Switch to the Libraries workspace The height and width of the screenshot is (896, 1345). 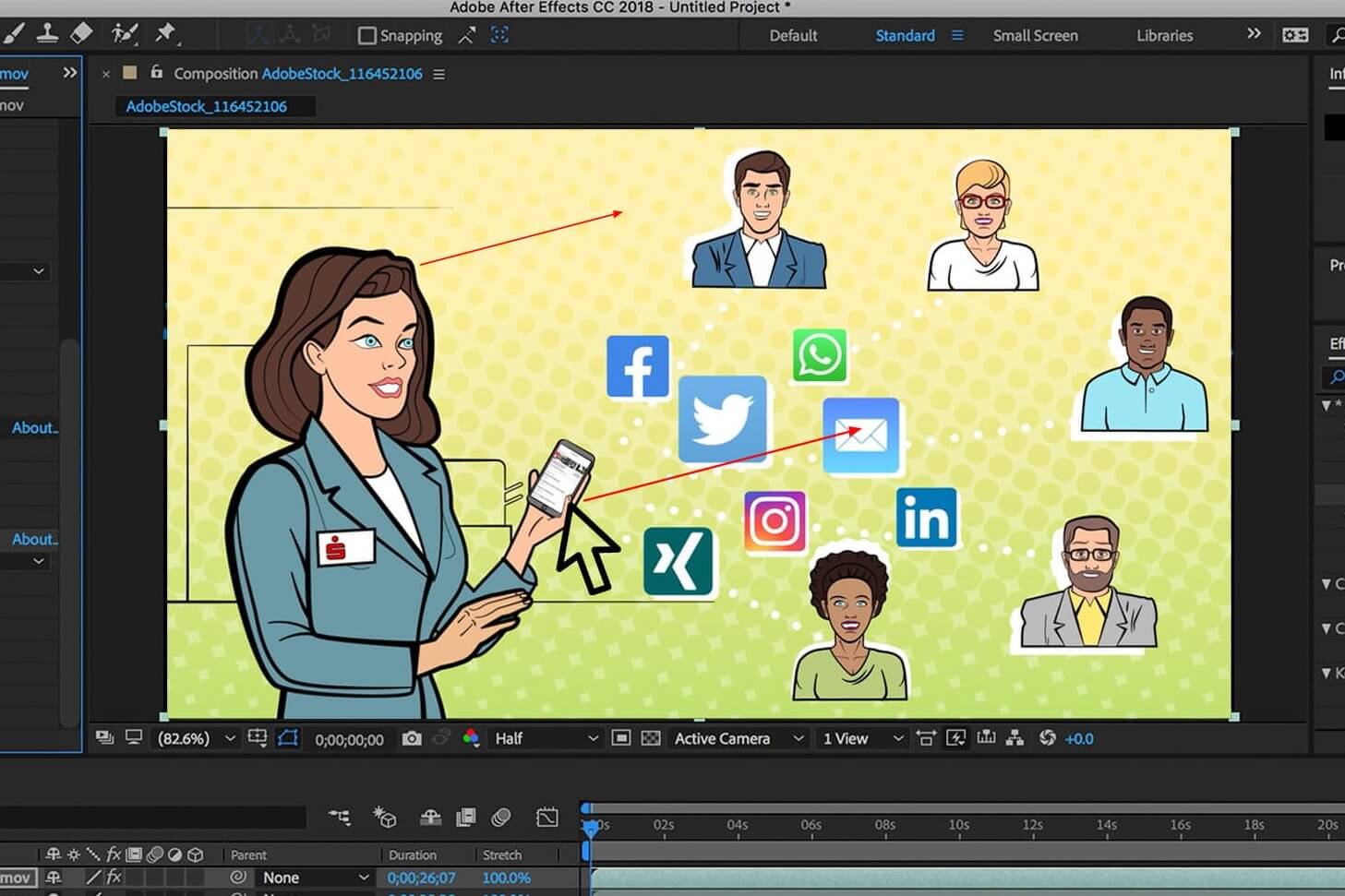(1164, 36)
